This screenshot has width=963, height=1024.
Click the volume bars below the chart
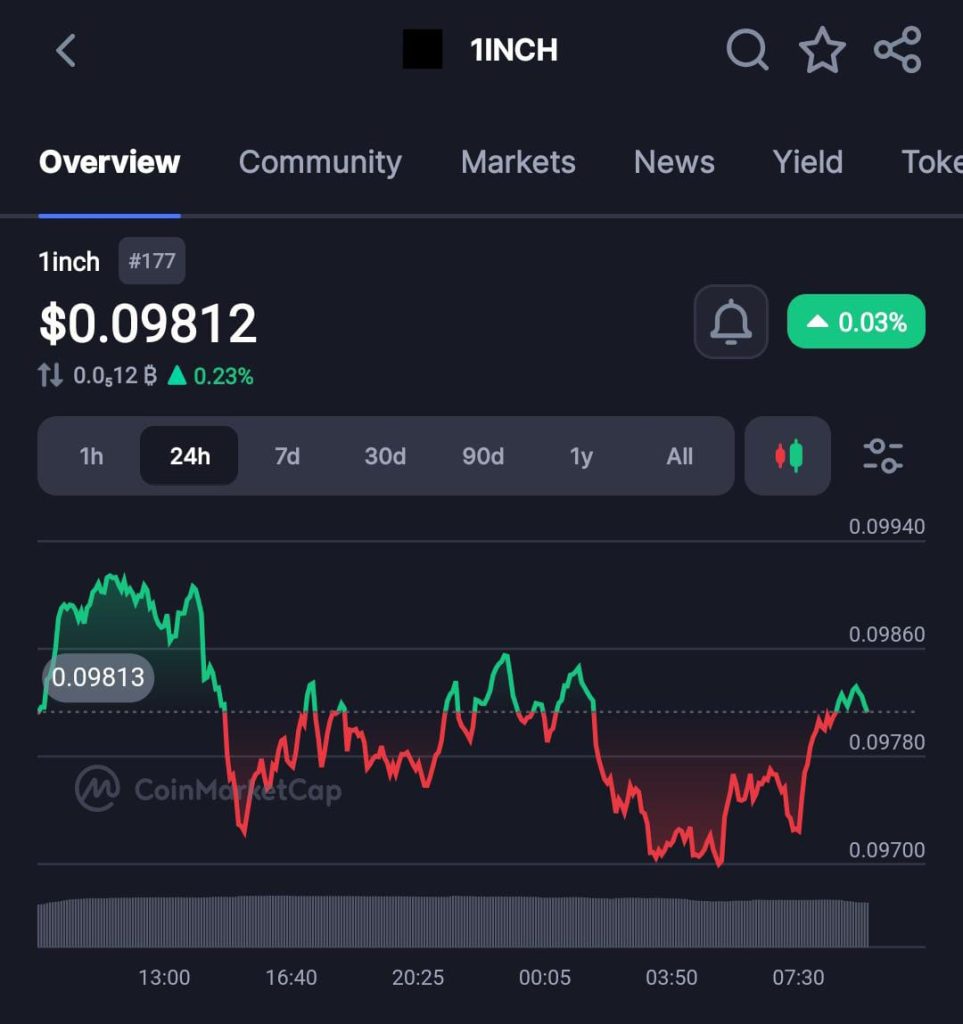[453, 922]
